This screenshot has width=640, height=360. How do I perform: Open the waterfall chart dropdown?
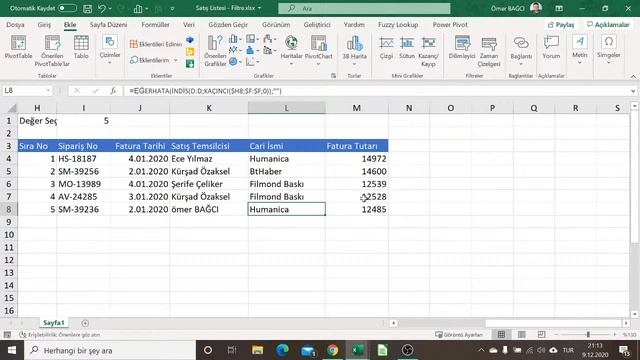[270, 39]
